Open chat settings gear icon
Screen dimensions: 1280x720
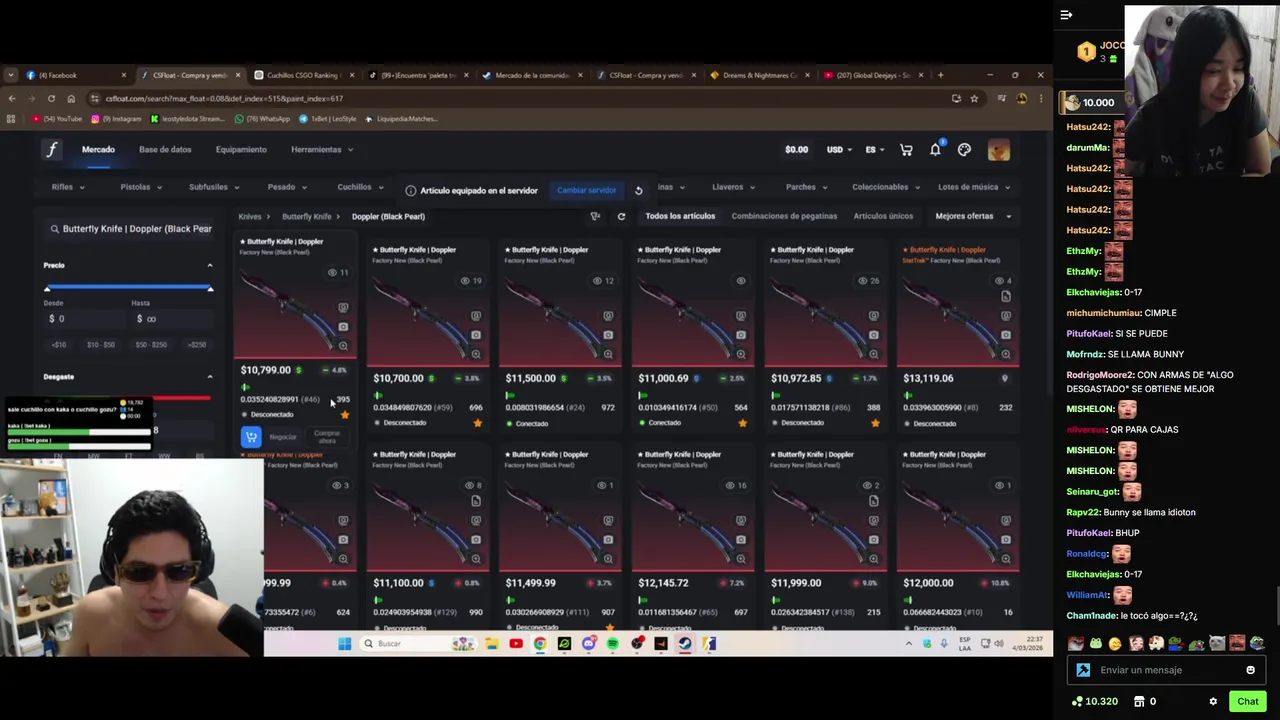point(1213,702)
